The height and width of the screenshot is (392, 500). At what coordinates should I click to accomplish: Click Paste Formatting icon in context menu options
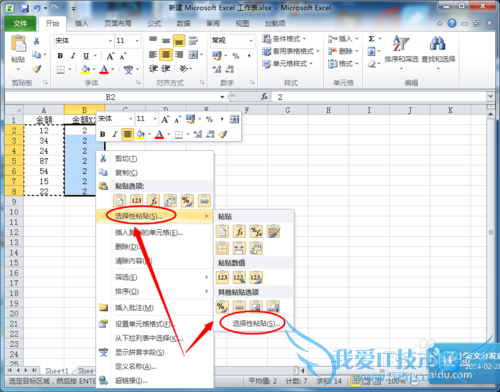coord(187,200)
